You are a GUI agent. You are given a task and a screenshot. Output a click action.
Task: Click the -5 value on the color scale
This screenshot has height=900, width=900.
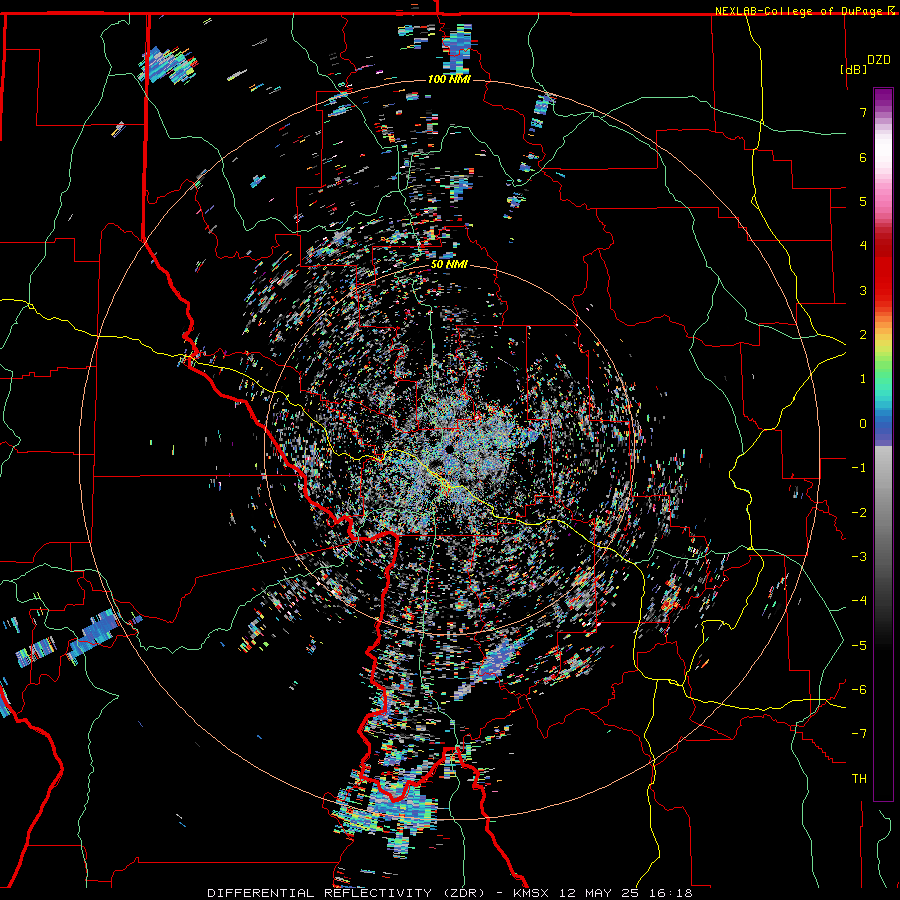pyautogui.click(x=859, y=646)
